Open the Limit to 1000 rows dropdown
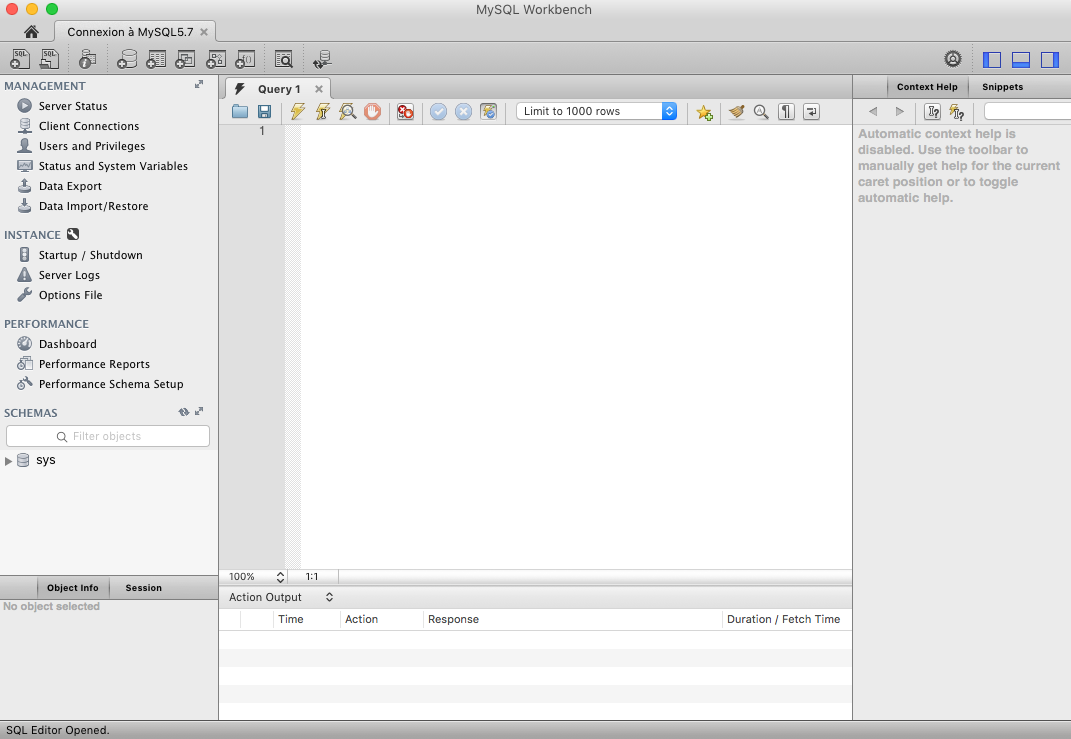Viewport: 1071px width, 739px height. (597, 112)
